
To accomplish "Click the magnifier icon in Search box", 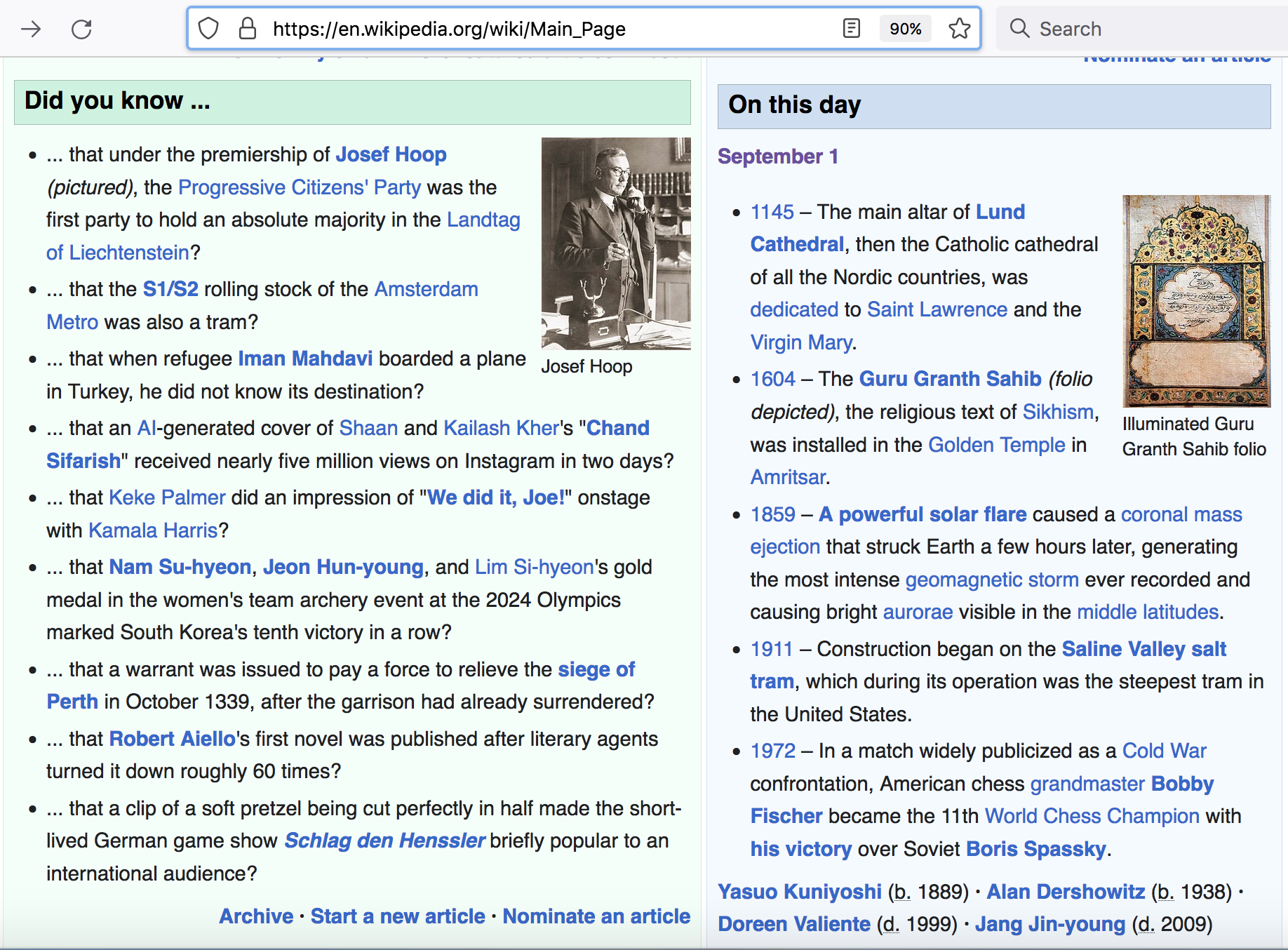I will pos(1019,29).
